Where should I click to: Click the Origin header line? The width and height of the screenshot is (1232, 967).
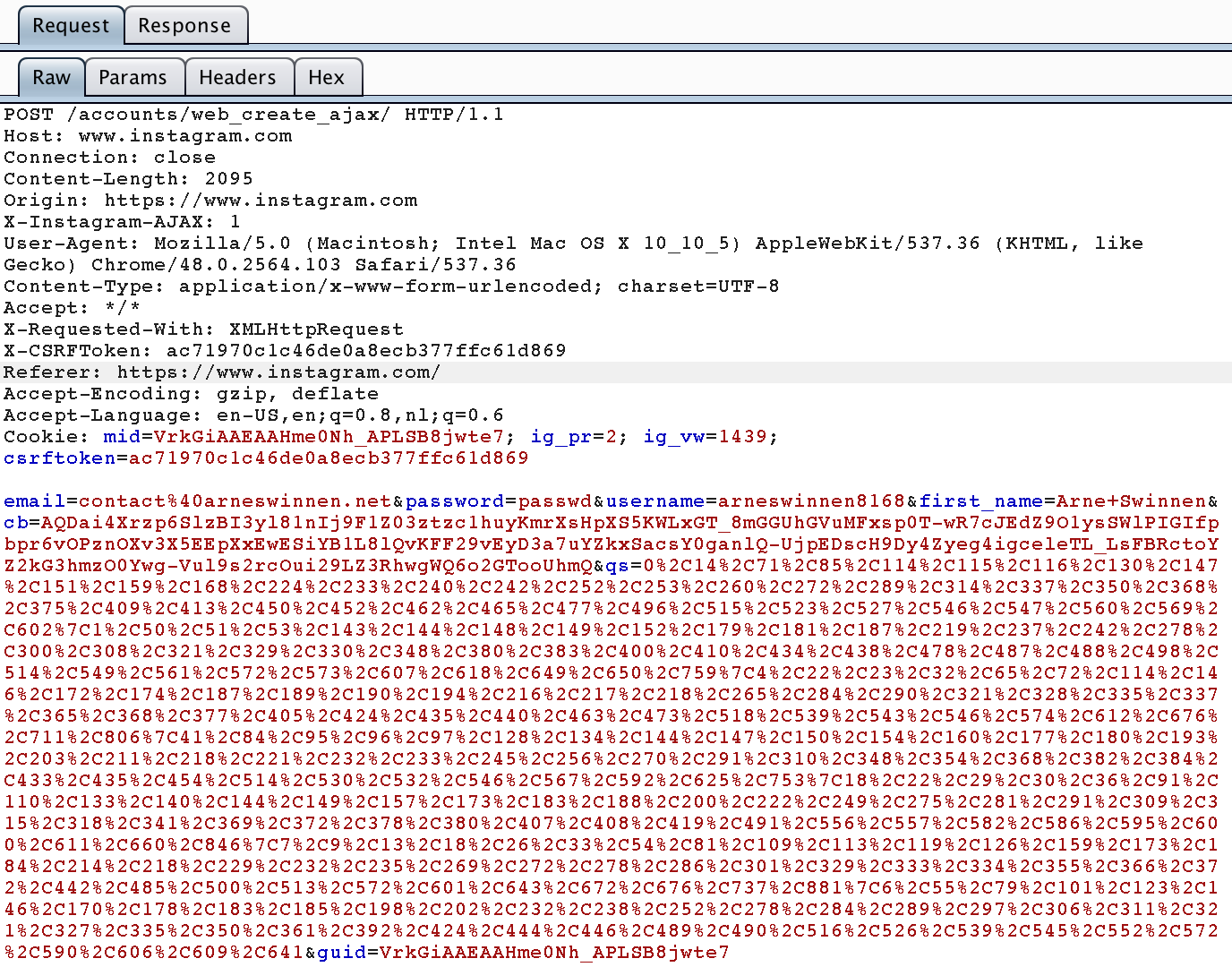[x=210, y=201]
